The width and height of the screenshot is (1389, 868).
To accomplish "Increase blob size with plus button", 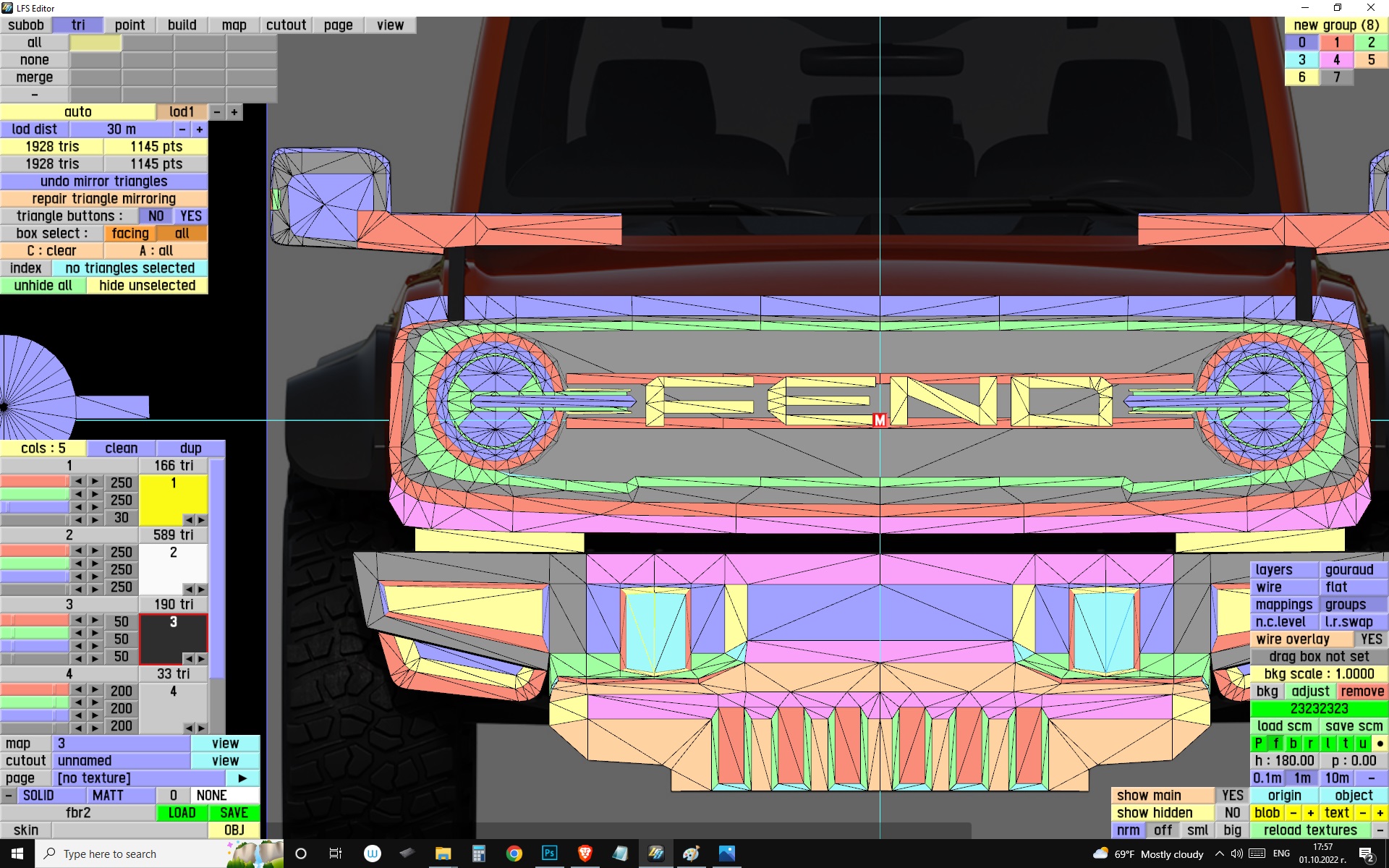I will pos(1310,812).
